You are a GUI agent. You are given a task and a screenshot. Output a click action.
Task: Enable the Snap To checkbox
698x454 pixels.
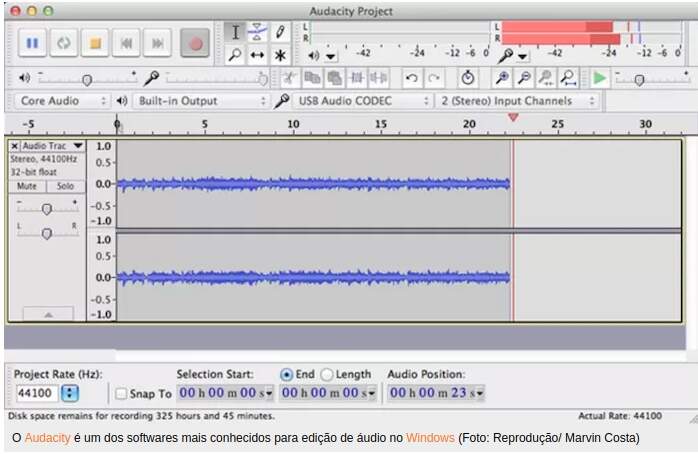[121, 394]
